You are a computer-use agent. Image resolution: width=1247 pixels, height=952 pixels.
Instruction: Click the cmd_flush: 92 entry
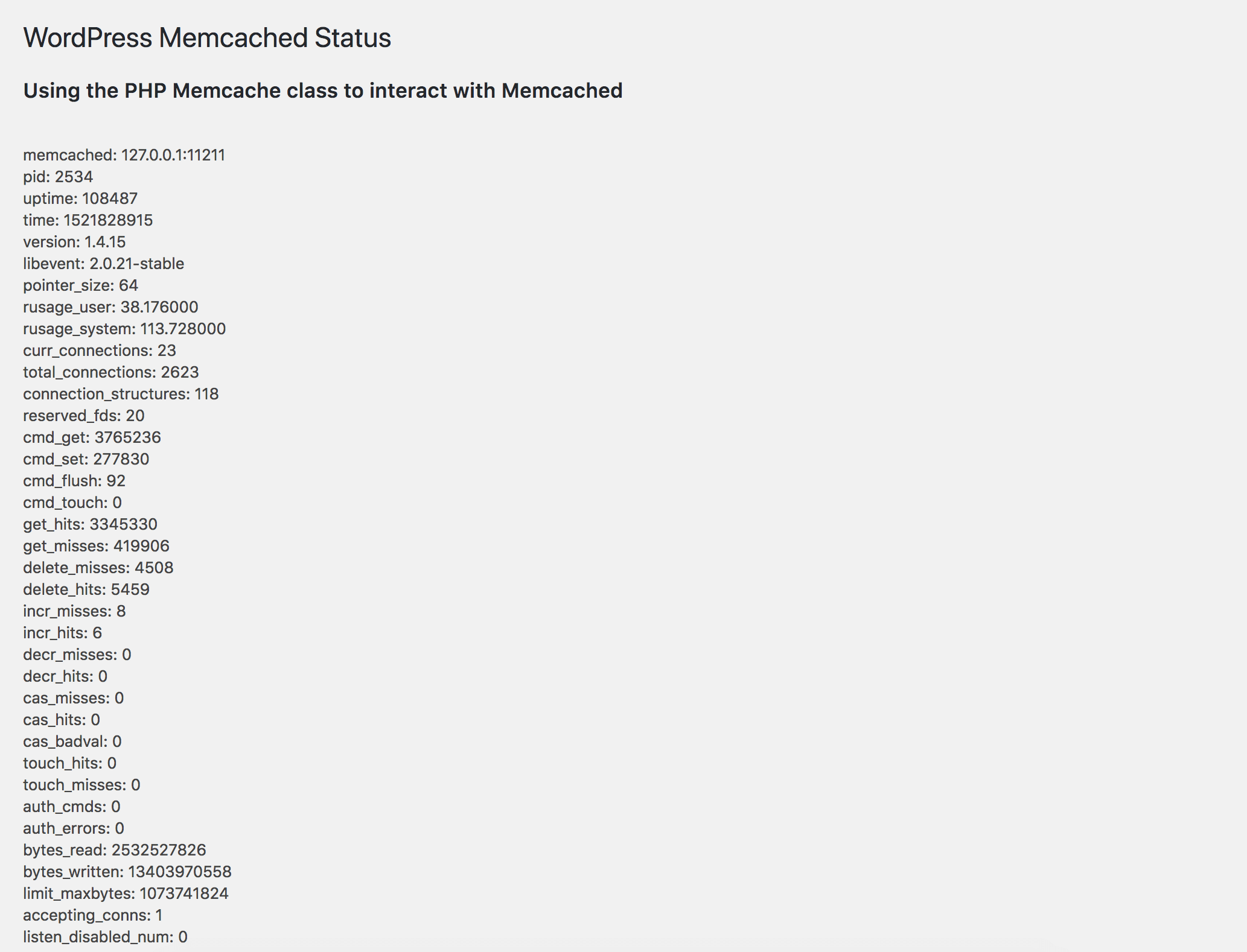[74, 481]
